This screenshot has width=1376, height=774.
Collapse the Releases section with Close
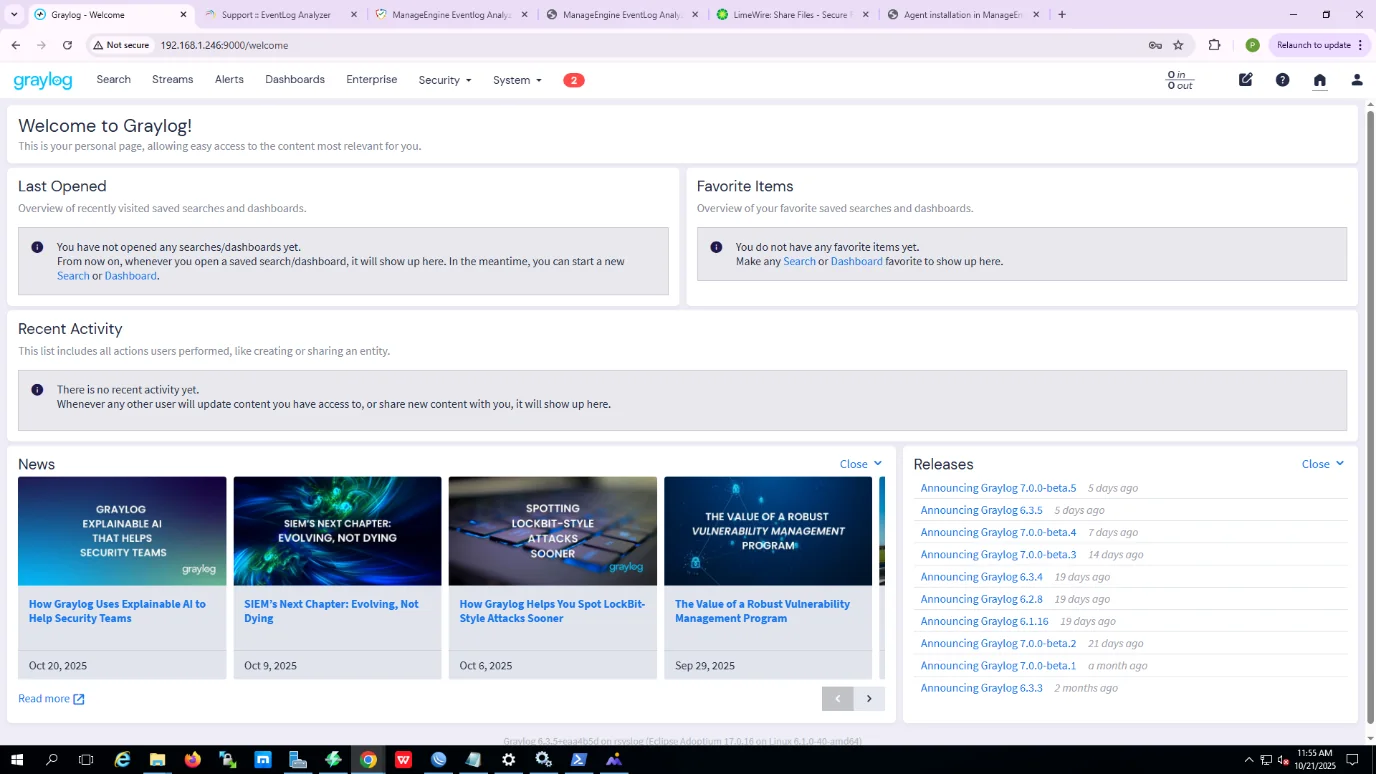point(1323,464)
